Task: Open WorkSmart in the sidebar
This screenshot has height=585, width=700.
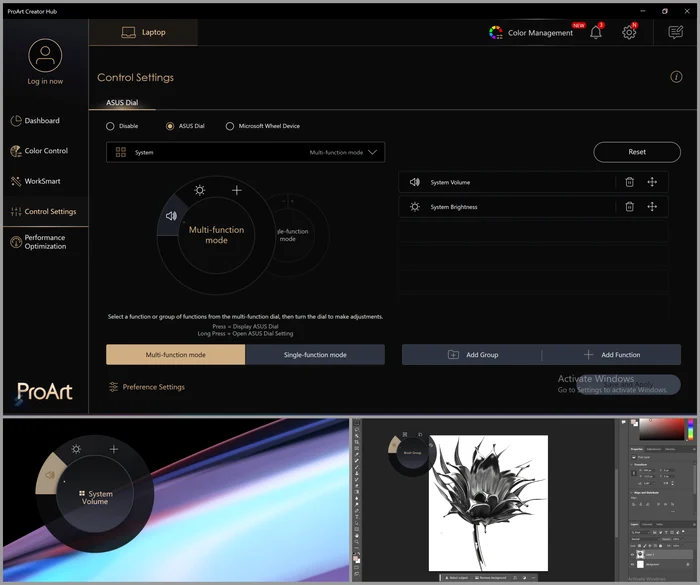Action: point(36,181)
